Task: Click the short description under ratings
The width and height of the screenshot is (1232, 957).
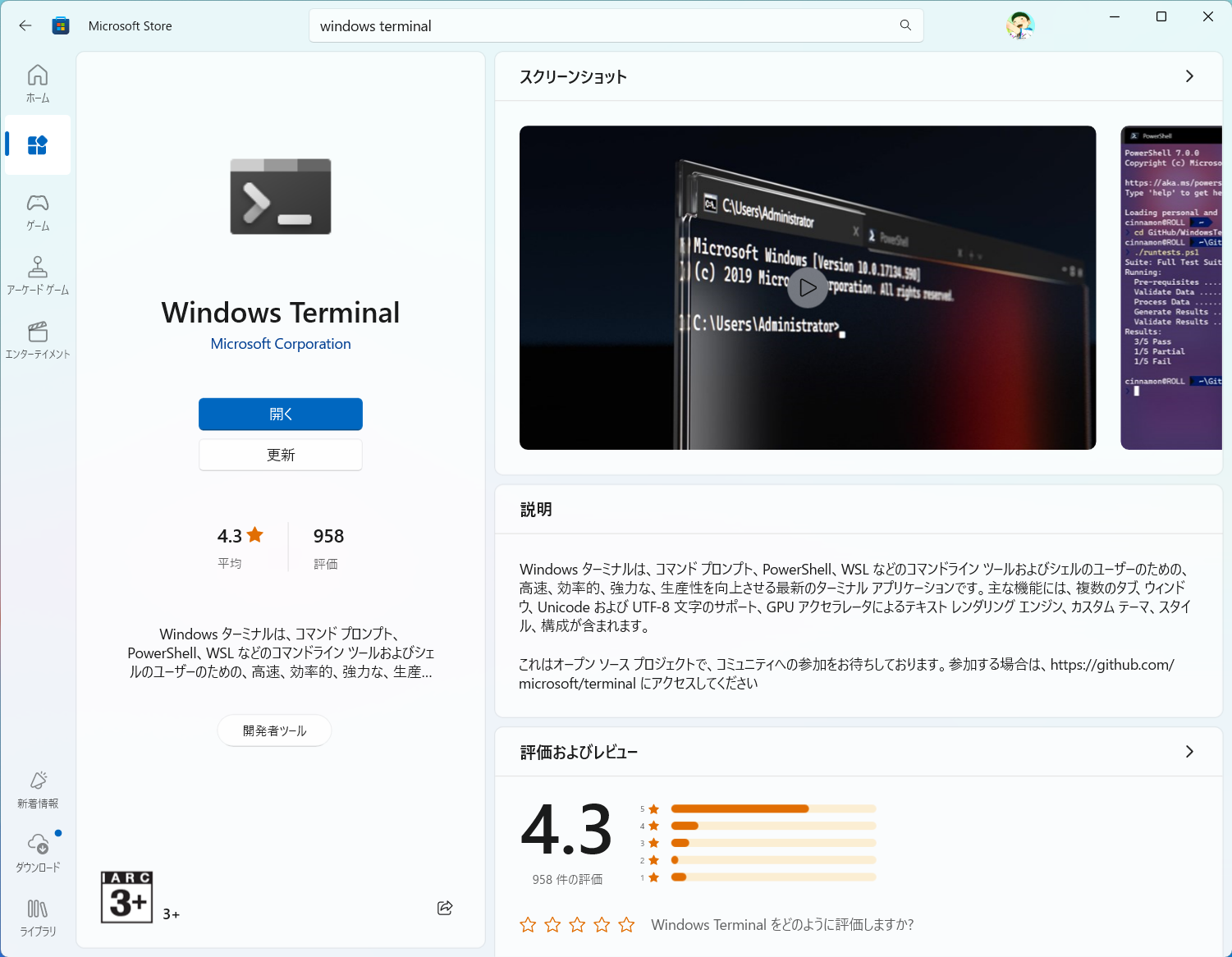Action: 281,652
